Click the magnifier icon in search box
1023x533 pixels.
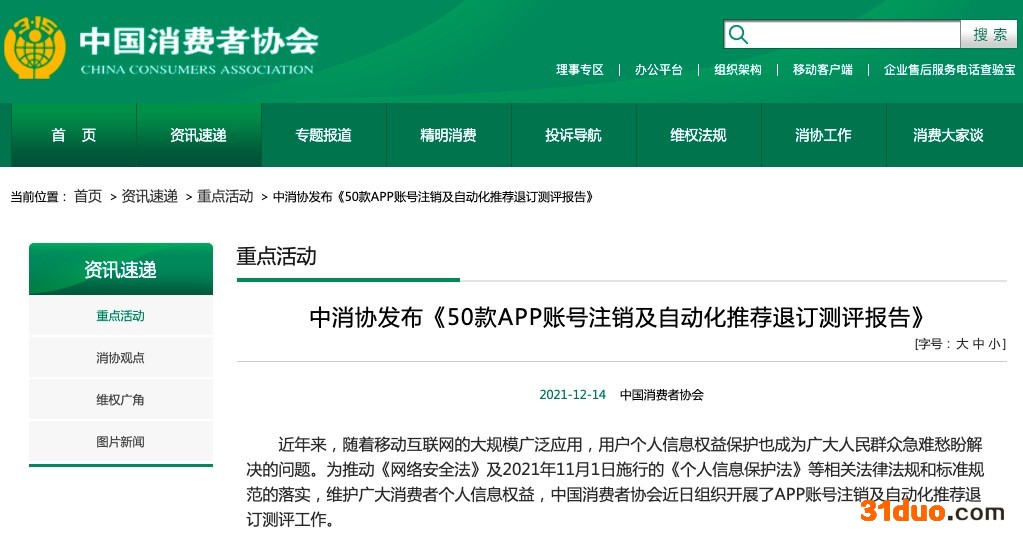739,35
